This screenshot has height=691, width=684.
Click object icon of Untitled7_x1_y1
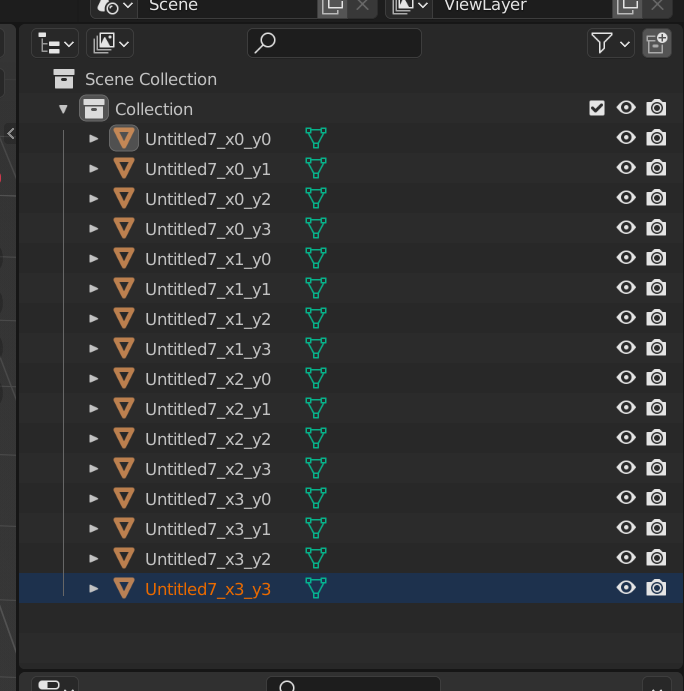pos(124,288)
